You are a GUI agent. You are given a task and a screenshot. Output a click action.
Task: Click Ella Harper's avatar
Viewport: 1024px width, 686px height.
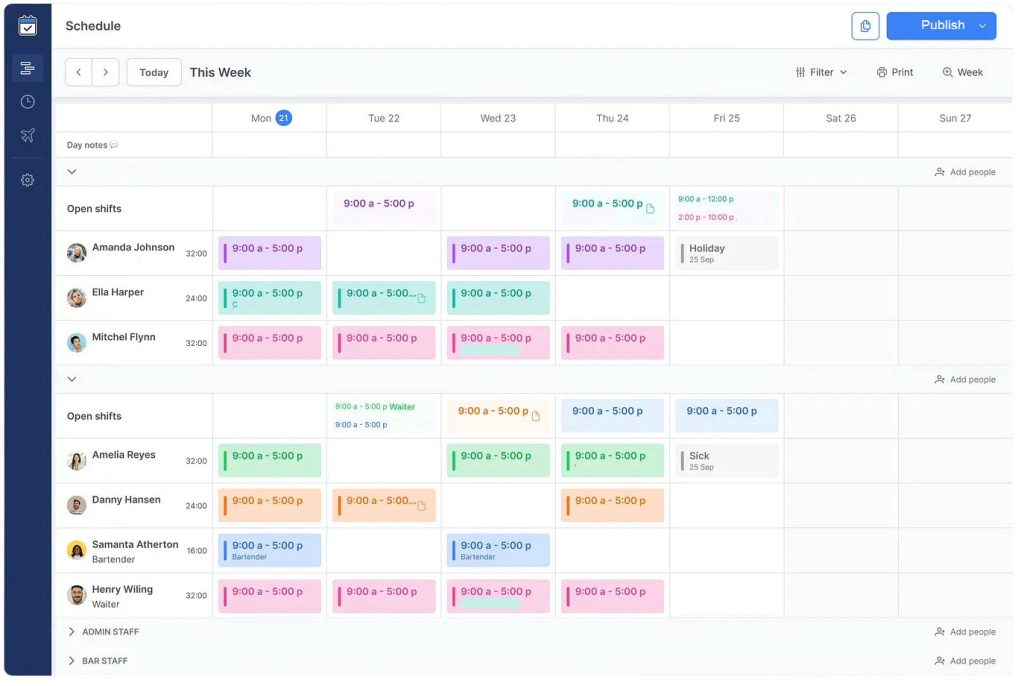pos(76,298)
